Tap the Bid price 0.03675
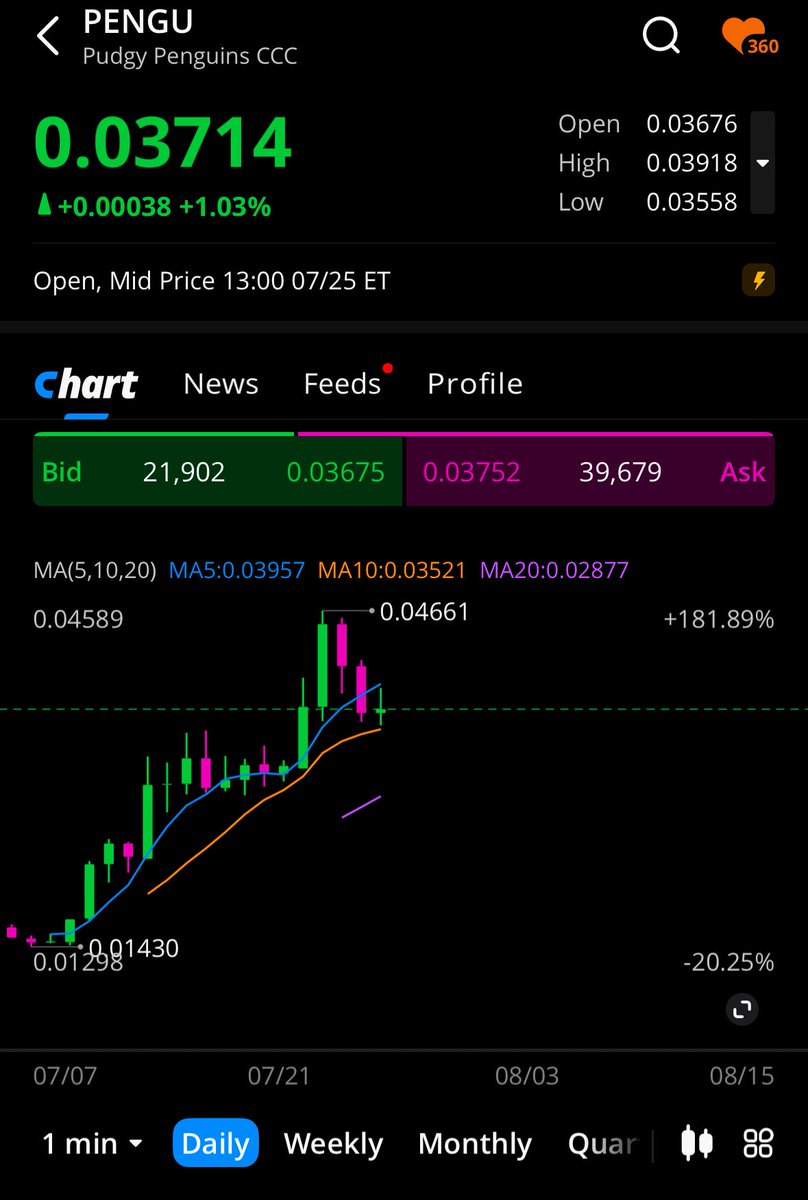Viewport: 808px width, 1200px height. pyautogui.click(x=336, y=472)
